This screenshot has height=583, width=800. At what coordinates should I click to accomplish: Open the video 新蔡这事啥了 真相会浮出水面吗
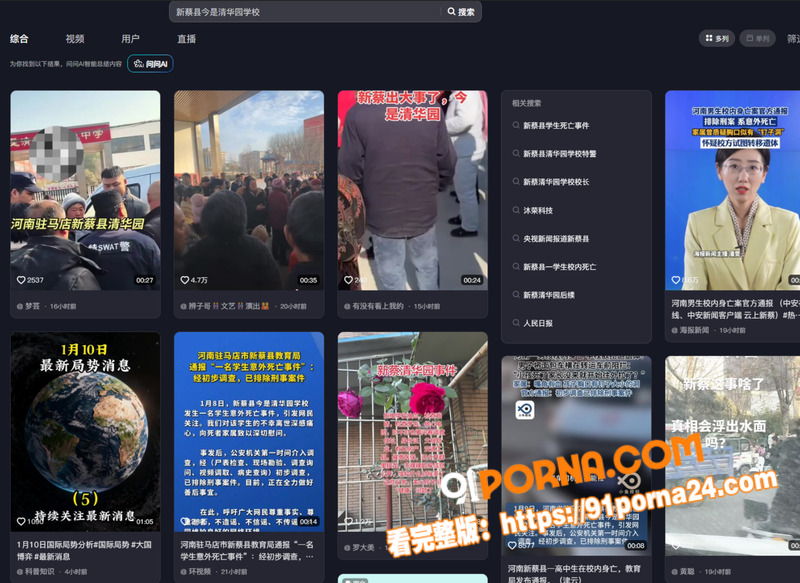click(733, 455)
